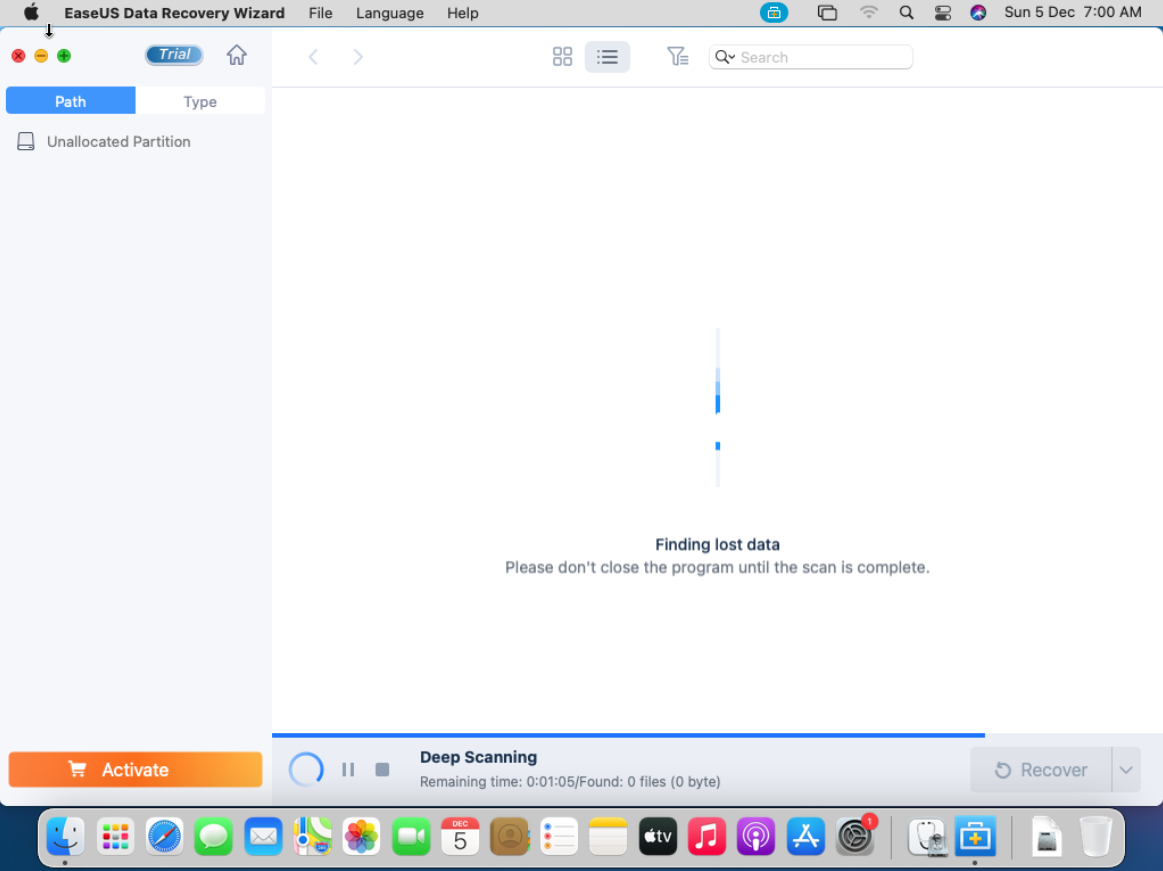Click the Home icon in sidebar
Image resolution: width=1163 pixels, height=871 pixels.
click(237, 55)
